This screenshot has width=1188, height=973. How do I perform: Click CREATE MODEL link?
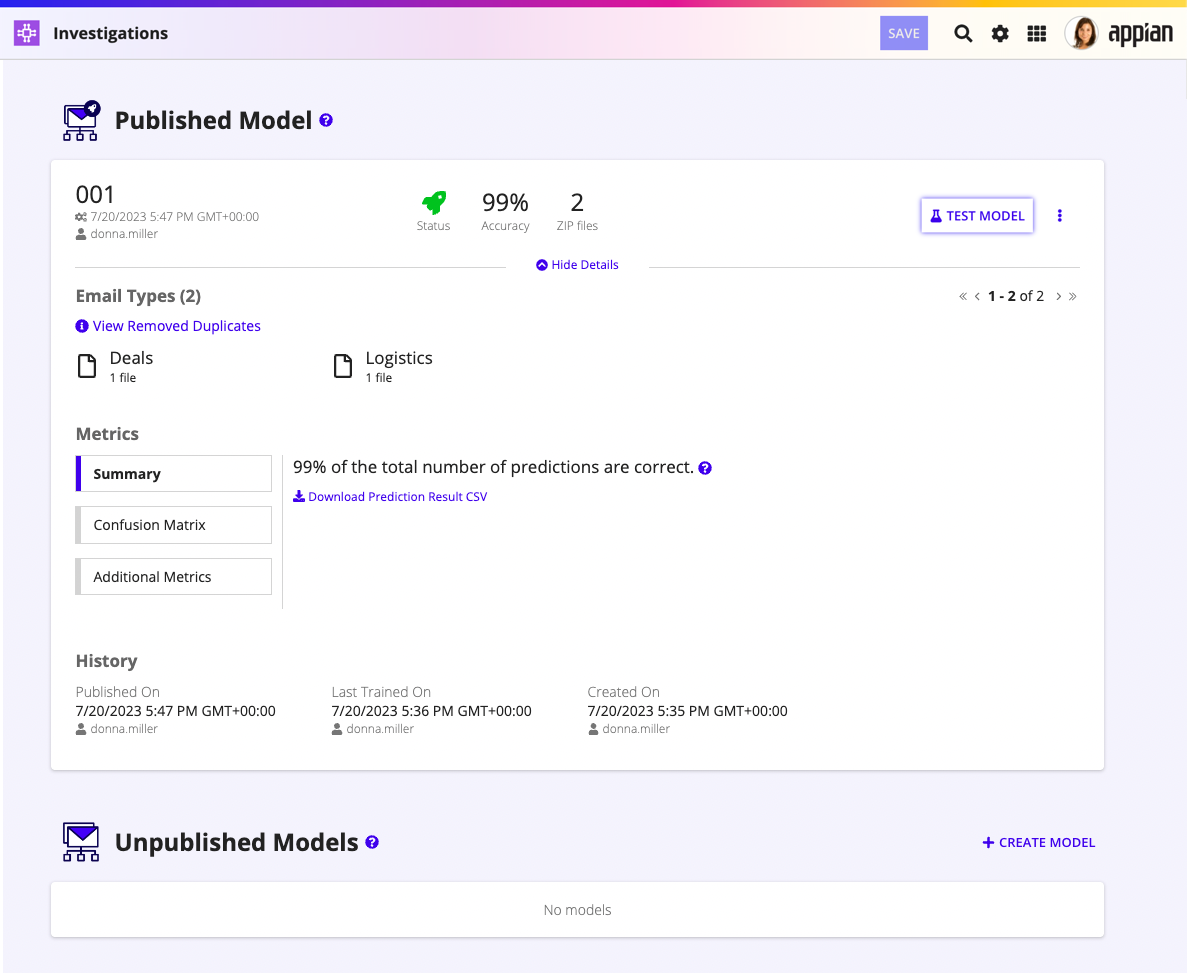tap(1039, 843)
